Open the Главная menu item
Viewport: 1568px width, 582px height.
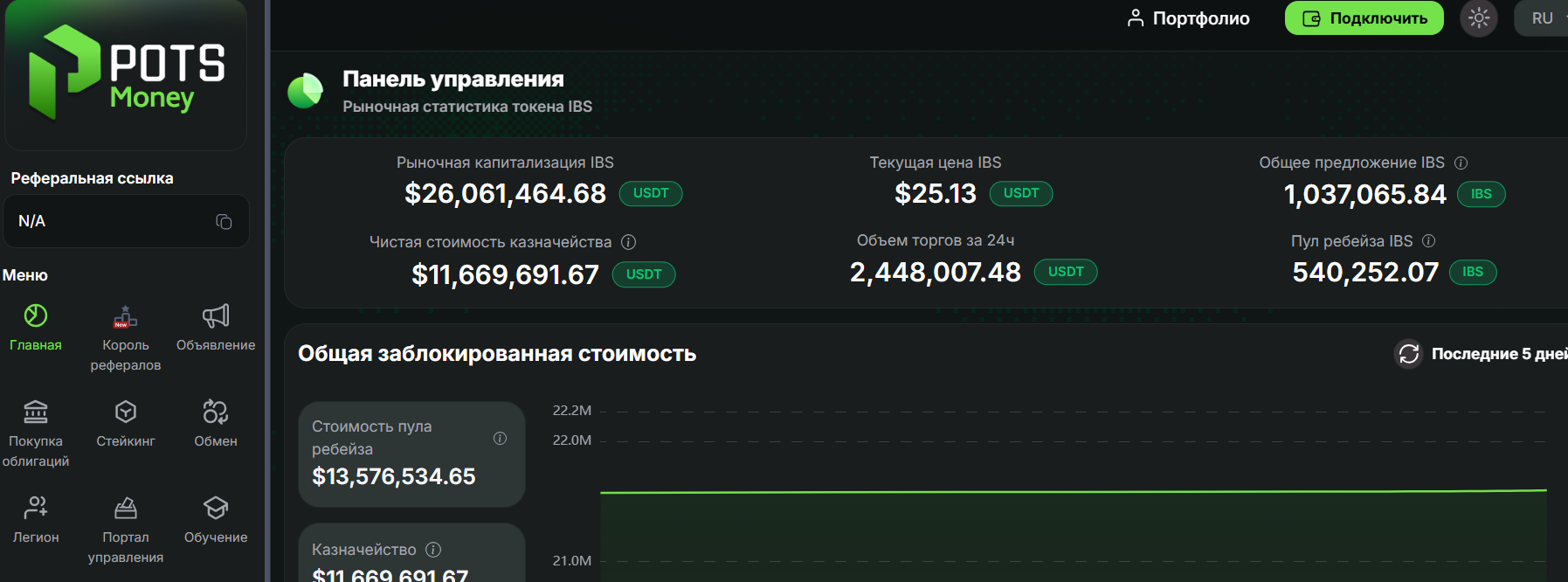click(x=36, y=329)
